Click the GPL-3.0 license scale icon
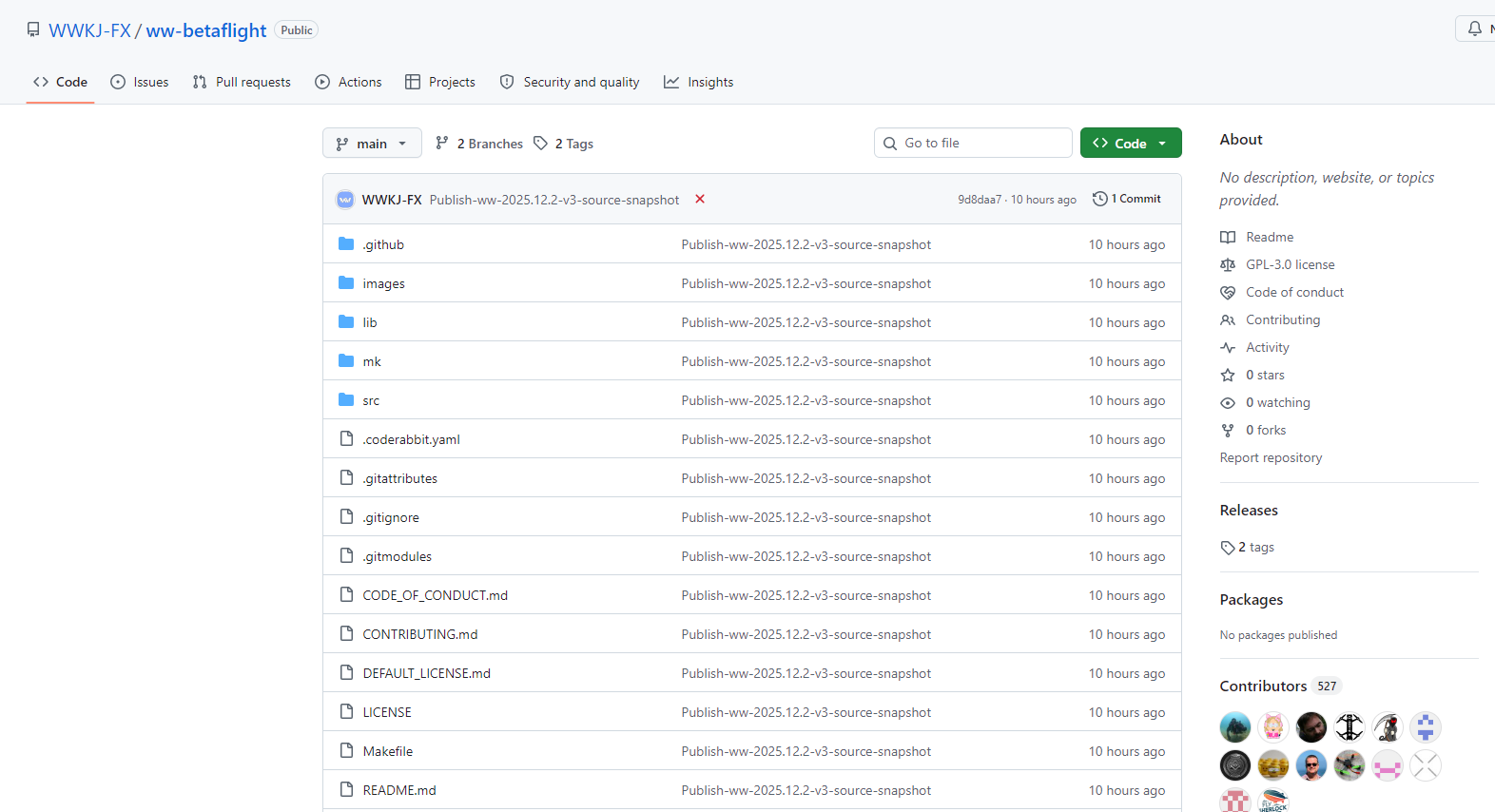Image resolution: width=1495 pixels, height=812 pixels. 1228,264
